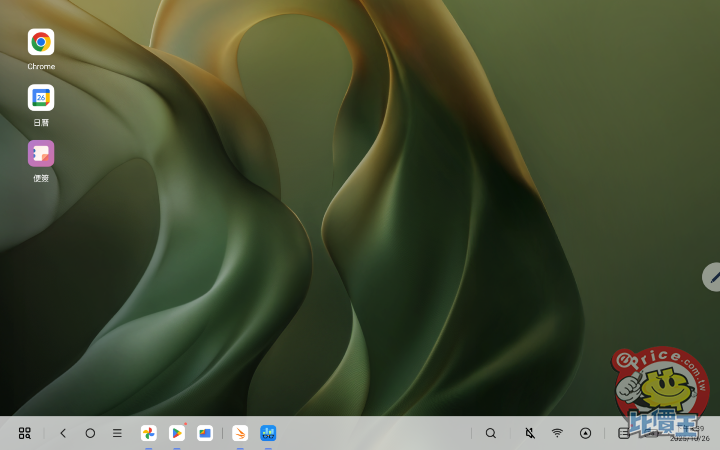Open the notification list panel icon

click(x=623, y=433)
